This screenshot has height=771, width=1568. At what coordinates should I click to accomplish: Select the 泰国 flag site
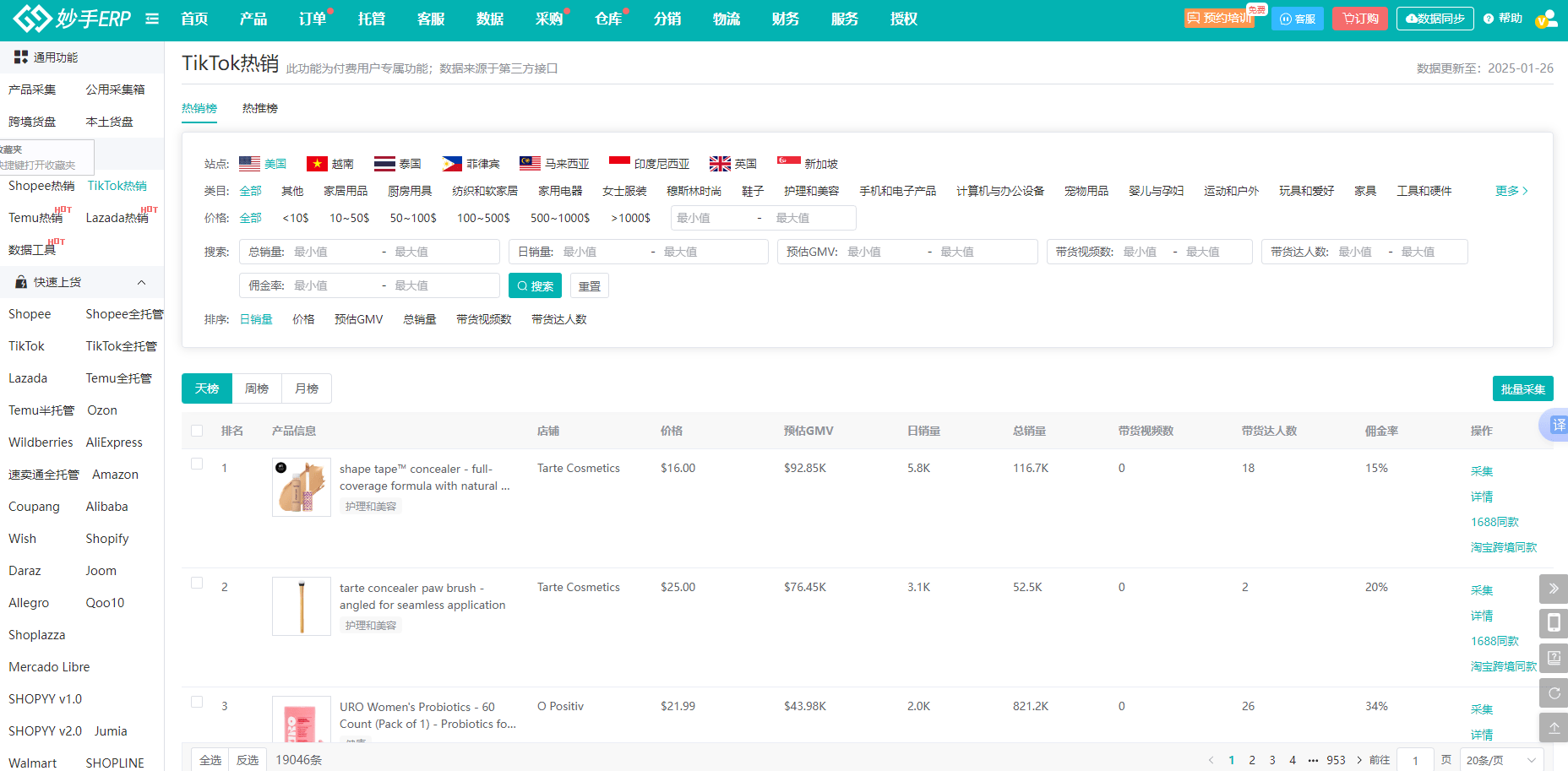[384, 164]
